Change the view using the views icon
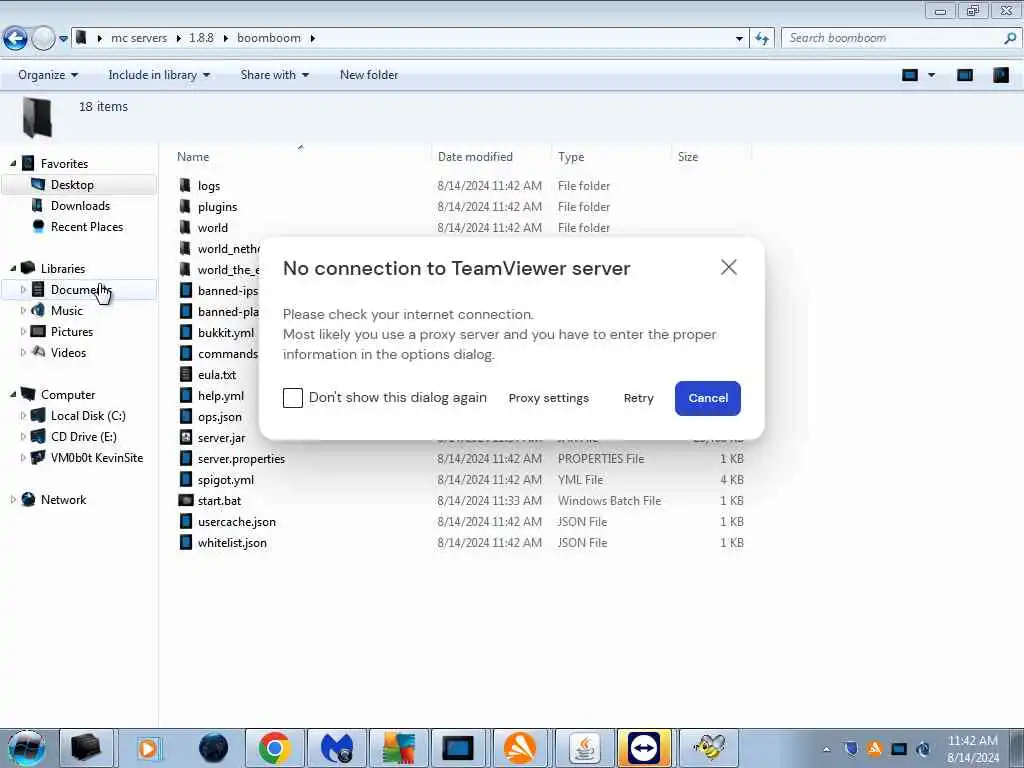The height and width of the screenshot is (768, 1024). (910, 75)
